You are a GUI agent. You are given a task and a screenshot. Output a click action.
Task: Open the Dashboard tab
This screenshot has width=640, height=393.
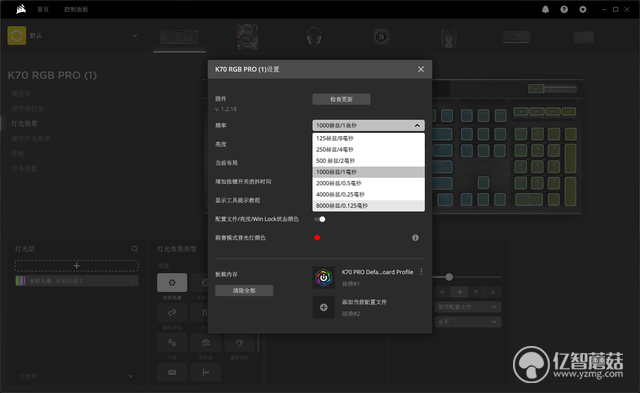click(76, 9)
